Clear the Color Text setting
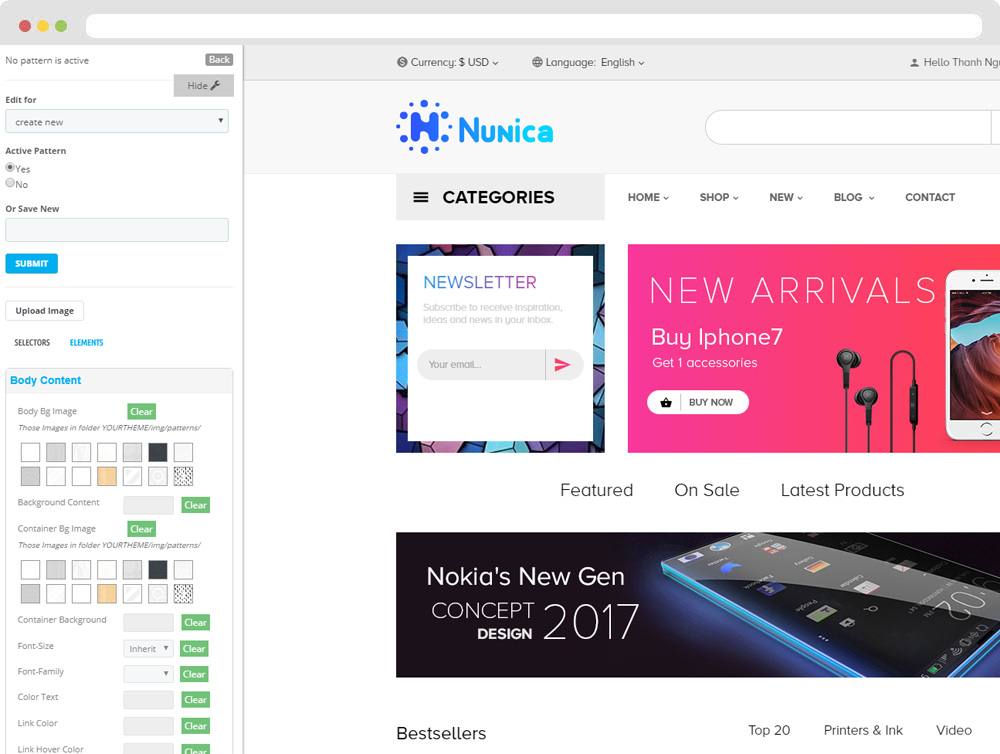 [195, 700]
